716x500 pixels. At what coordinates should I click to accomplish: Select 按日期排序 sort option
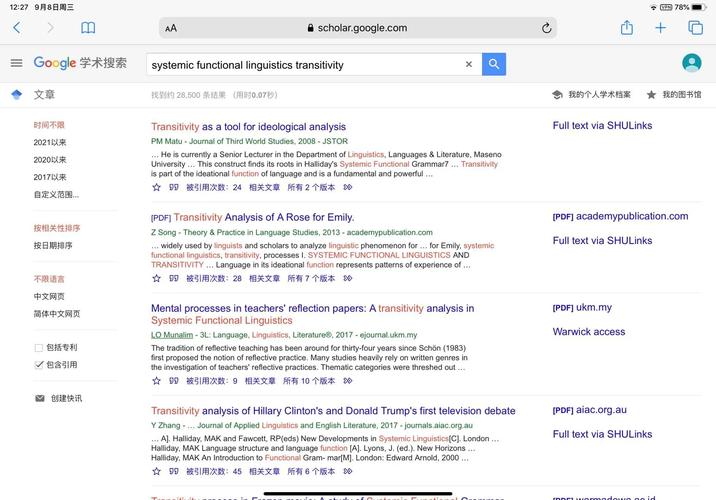pyautogui.click(x=53, y=245)
